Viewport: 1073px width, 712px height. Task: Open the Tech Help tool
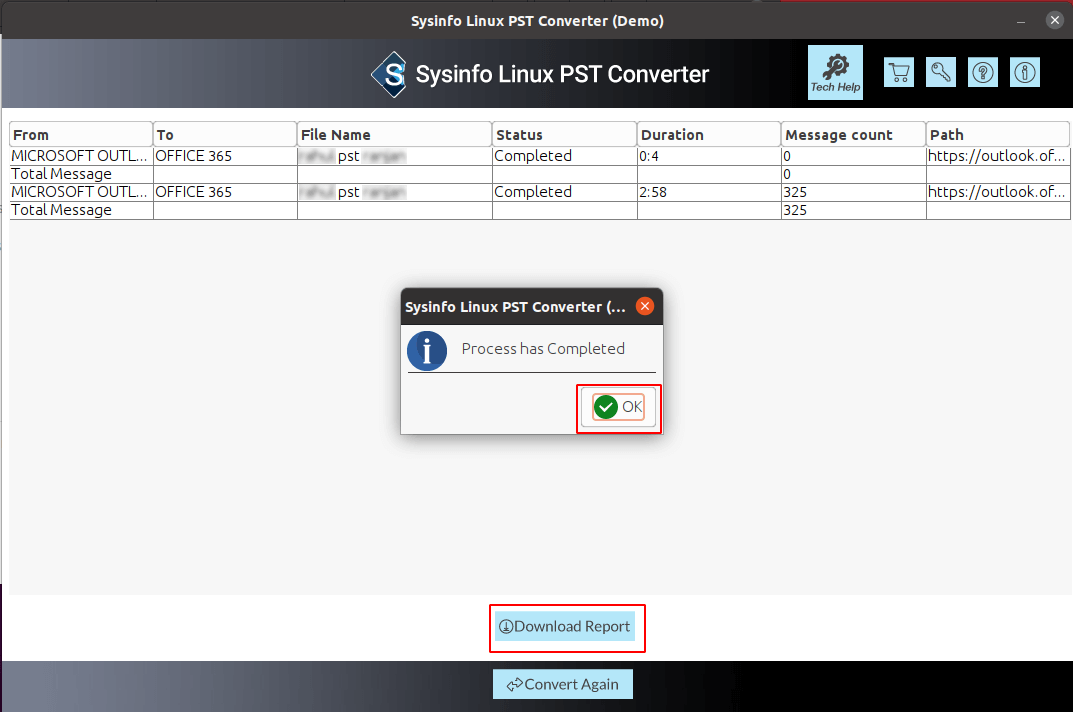tap(835, 73)
